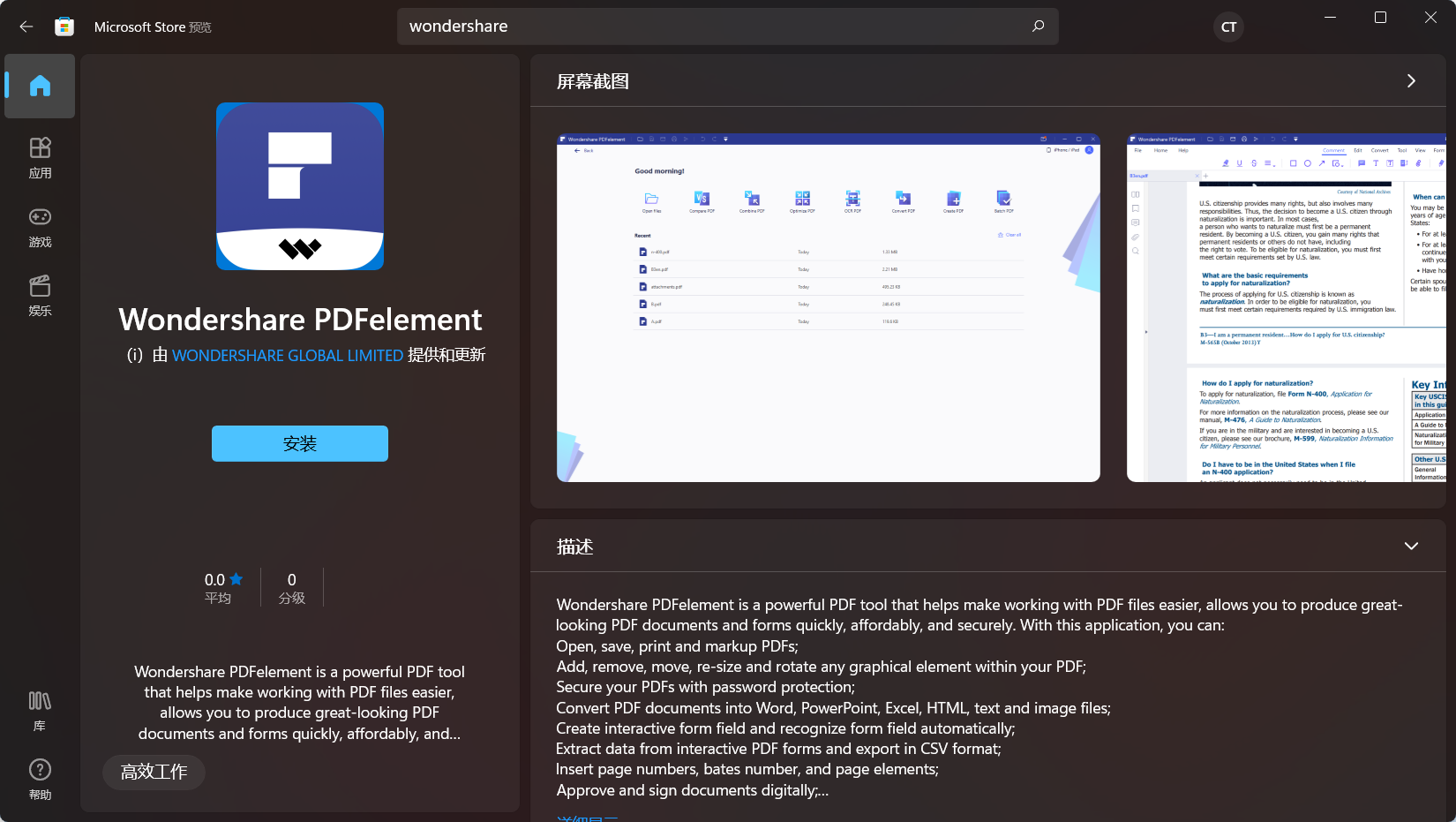The width and height of the screenshot is (1456, 822).
Task: Open the 游戏 (Games) sidebar section
Action: point(40,227)
